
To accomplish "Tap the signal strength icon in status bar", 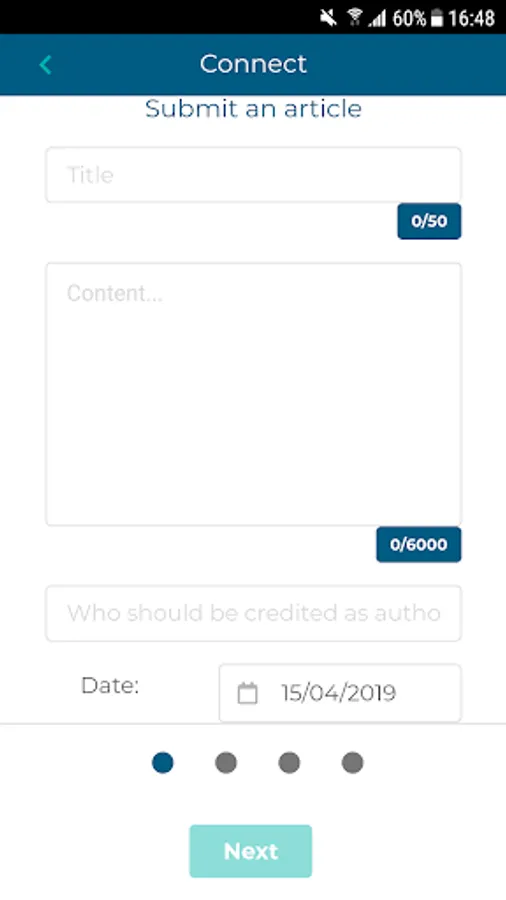I will point(377,18).
